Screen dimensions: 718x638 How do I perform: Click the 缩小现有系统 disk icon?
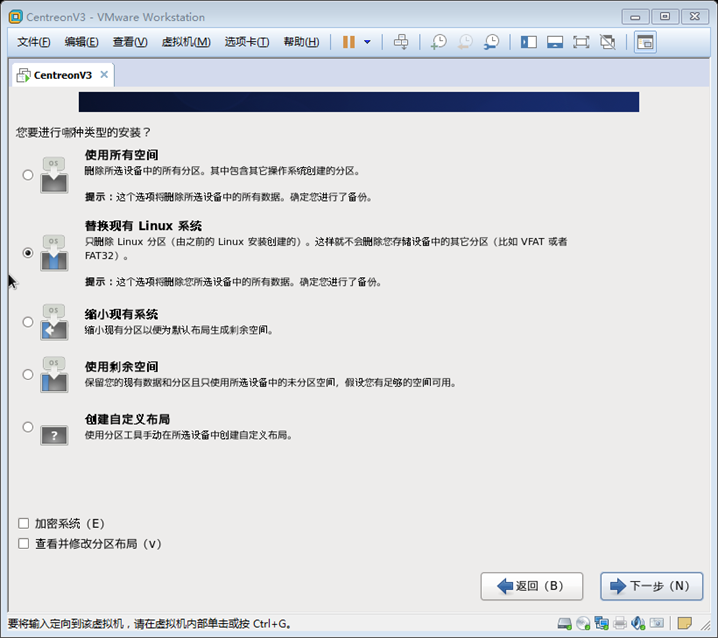click(54, 322)
